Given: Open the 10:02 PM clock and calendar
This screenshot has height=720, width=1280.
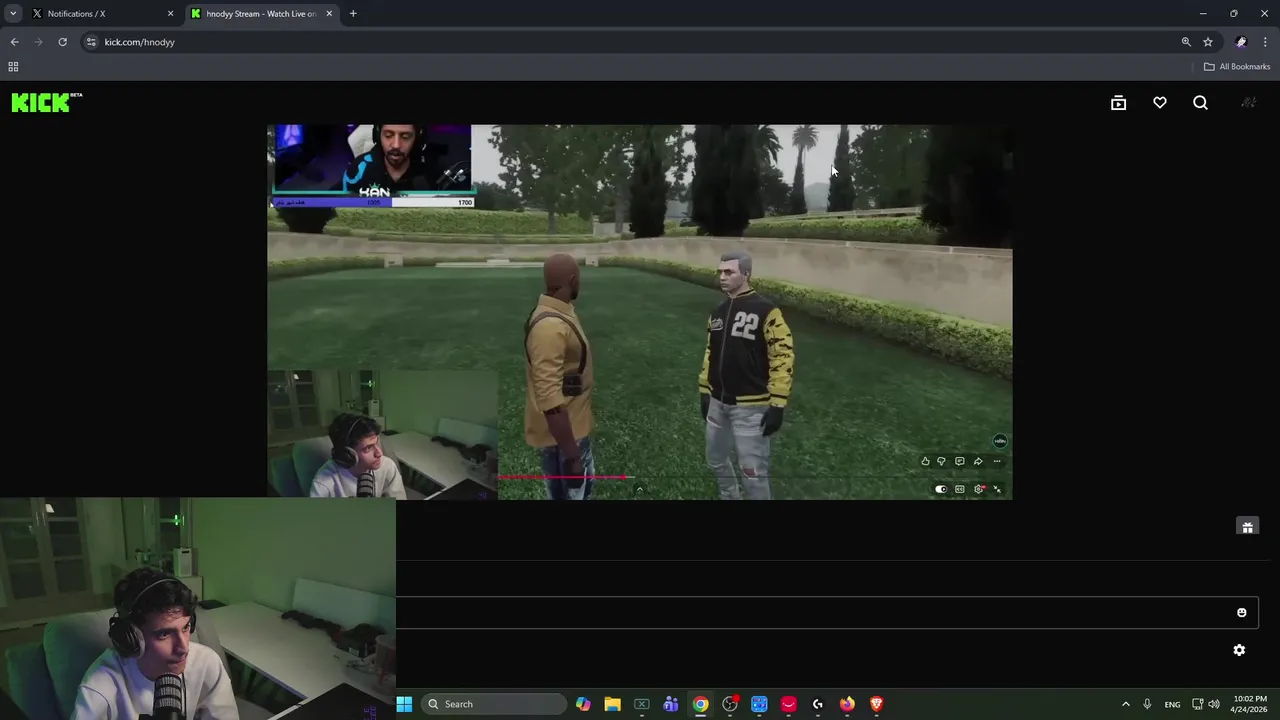Looking at the screenshot, I should click(1249, 704).
